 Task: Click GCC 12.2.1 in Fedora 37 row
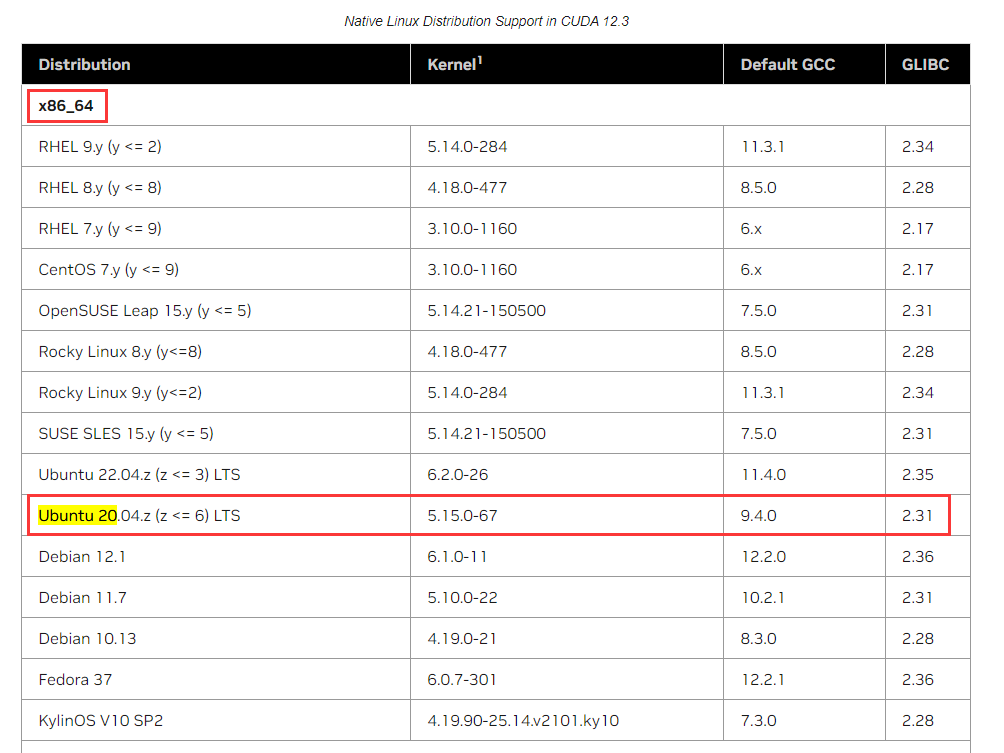763,679
